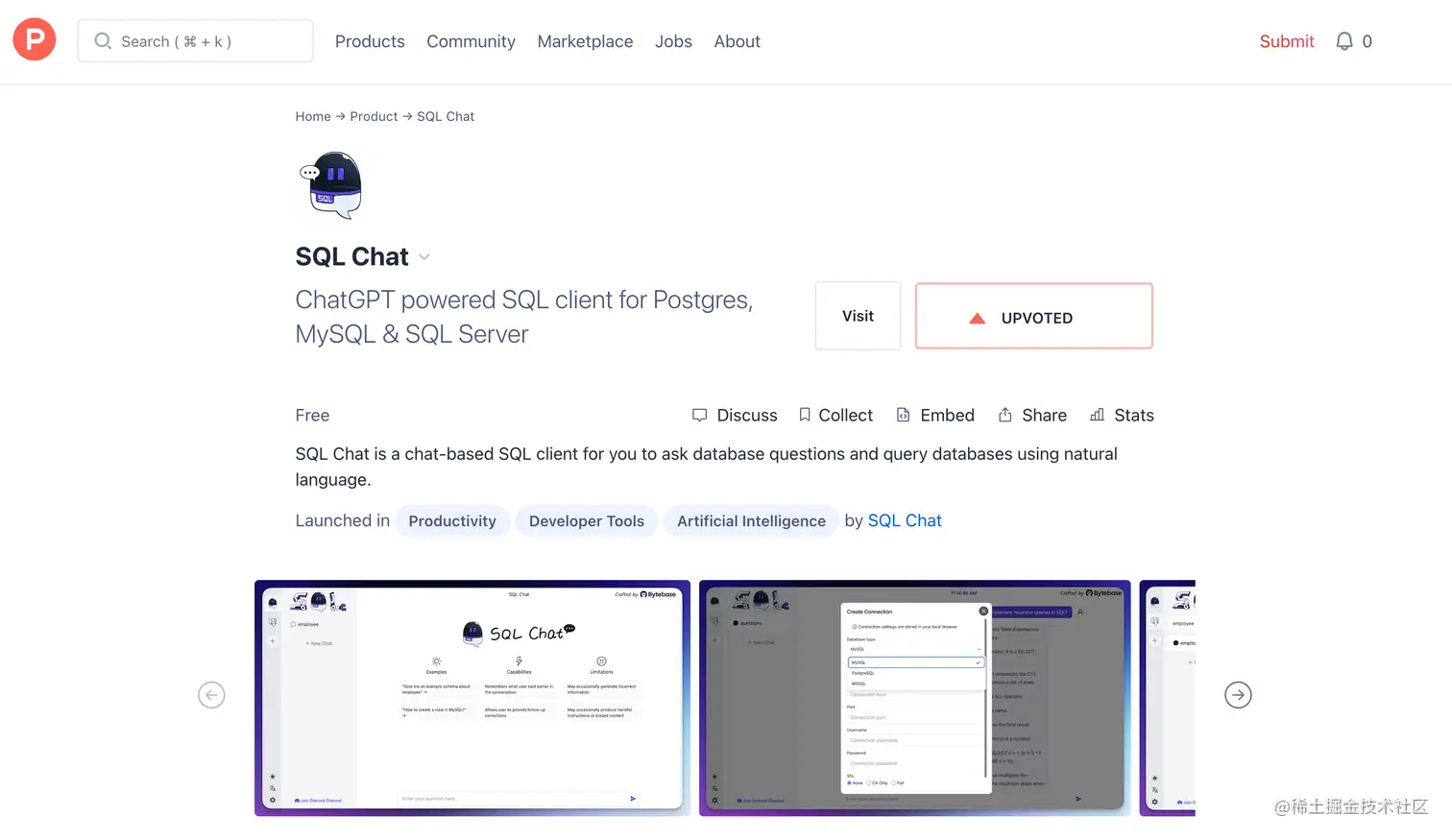Click the next gallery arrow
This screenshot has width=1452, height=840.
(1239, 695)
